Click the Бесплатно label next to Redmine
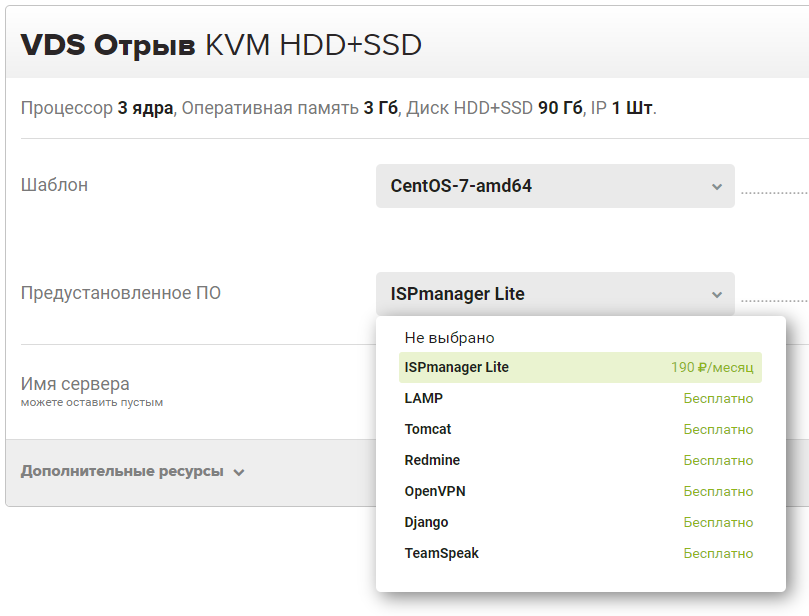Image resolution: width=809 pixels, height=616 pixels. (x=718, y=460)
